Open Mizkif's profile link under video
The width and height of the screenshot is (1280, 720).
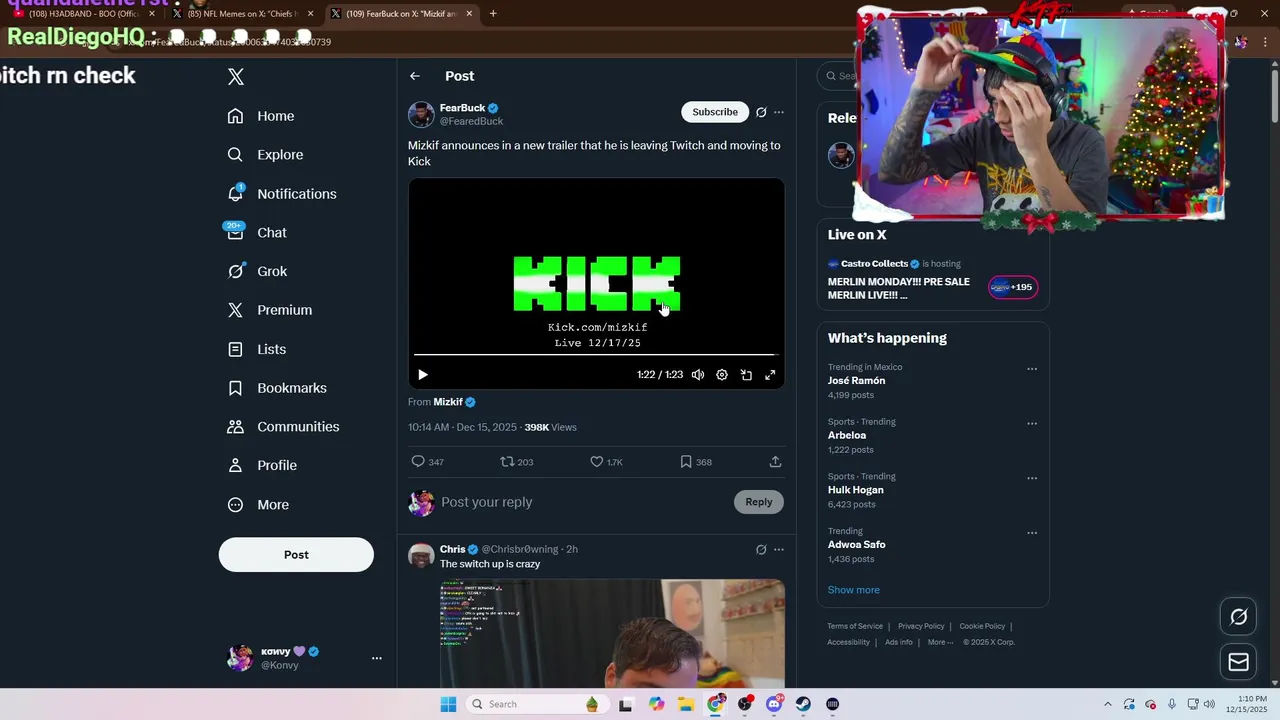click(448, 402)
